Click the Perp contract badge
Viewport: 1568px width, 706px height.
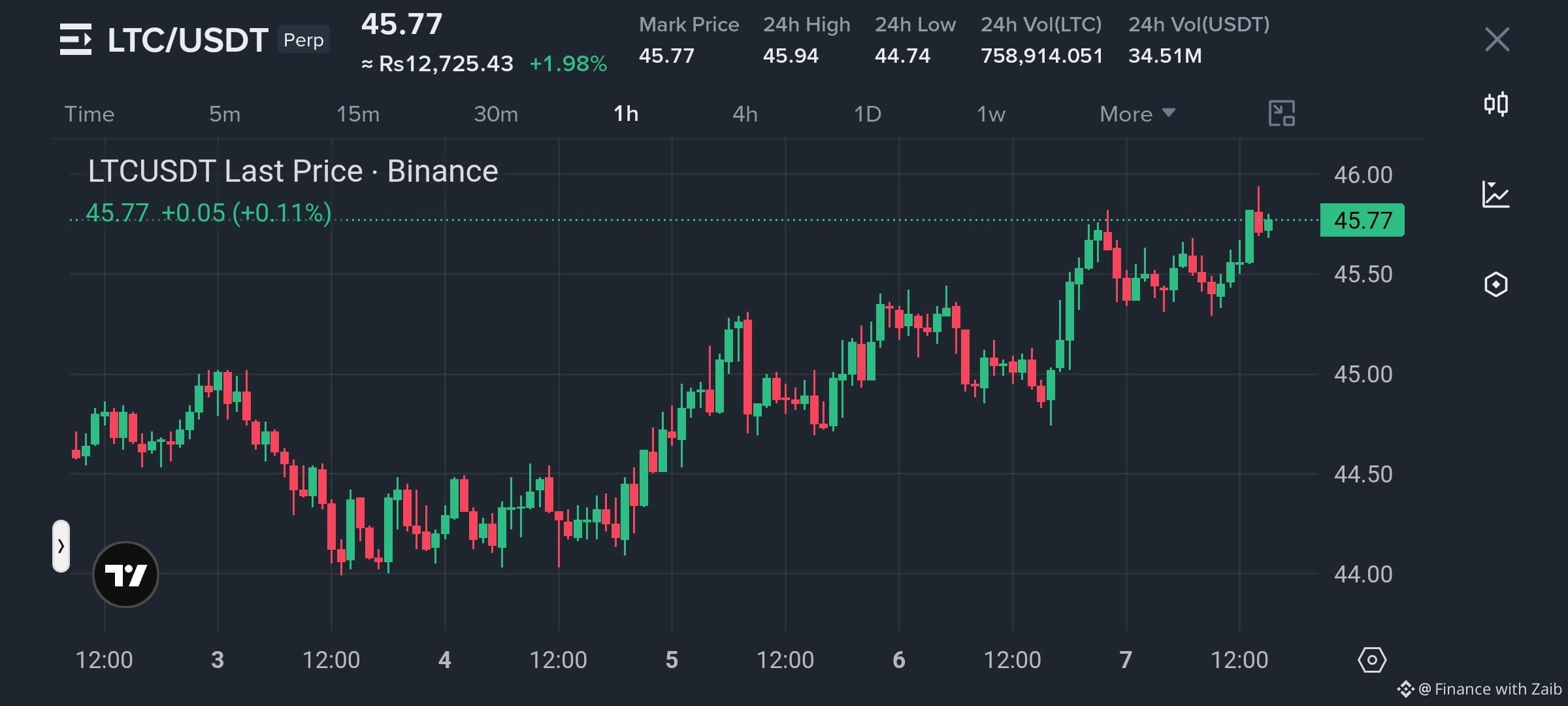[304, 40]
